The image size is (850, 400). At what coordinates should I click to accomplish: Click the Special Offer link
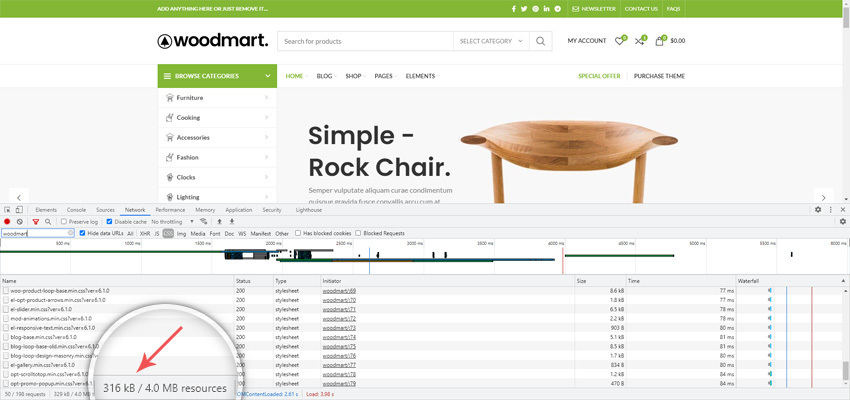tap(599, 76)
